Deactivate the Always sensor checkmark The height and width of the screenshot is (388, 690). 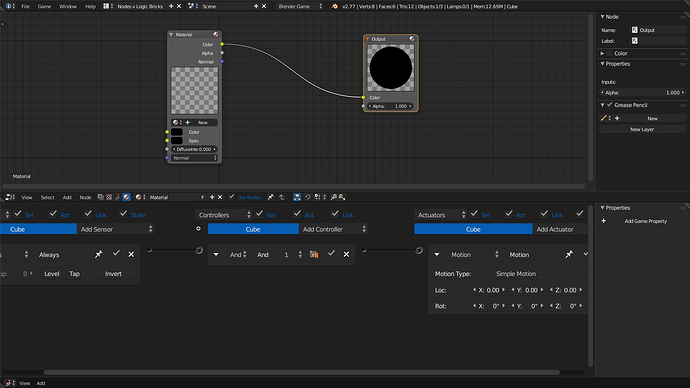click(x=116, y=253)
